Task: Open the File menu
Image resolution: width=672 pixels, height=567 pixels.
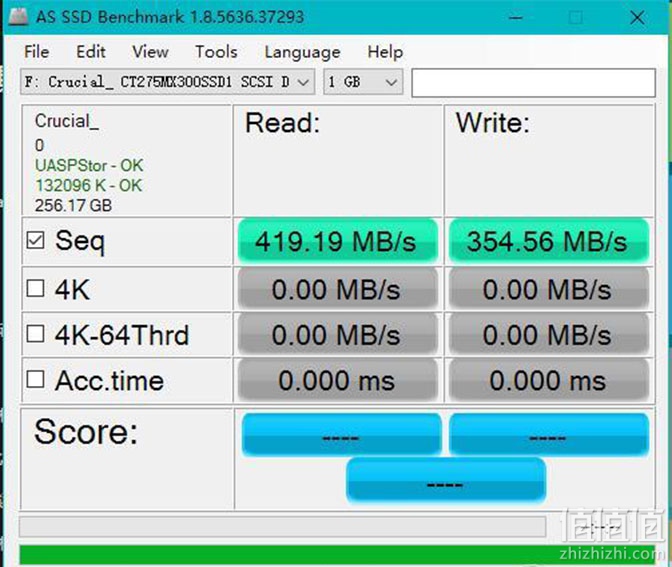Action: (36, 52)
